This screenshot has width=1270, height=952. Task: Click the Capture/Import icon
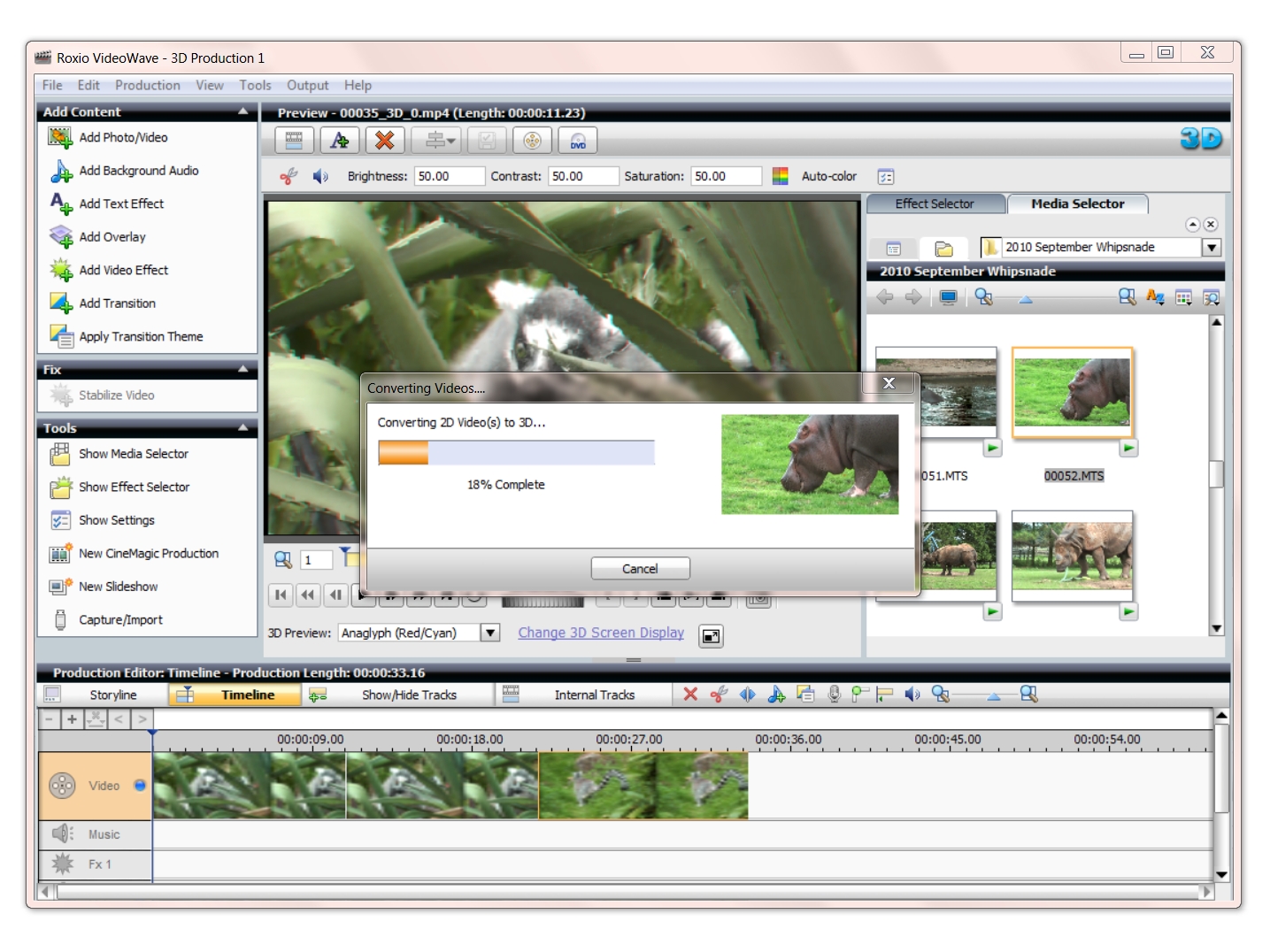click(x=60, y=620)
